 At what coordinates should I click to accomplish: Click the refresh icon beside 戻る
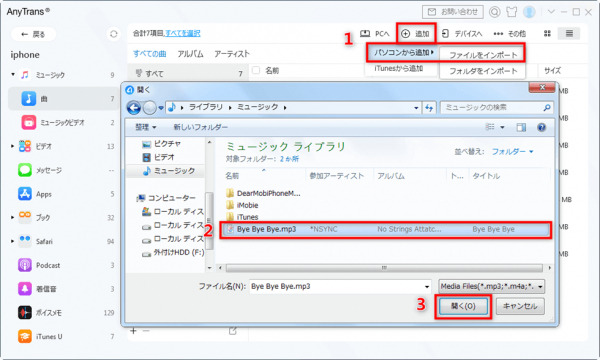coord(114,34)
